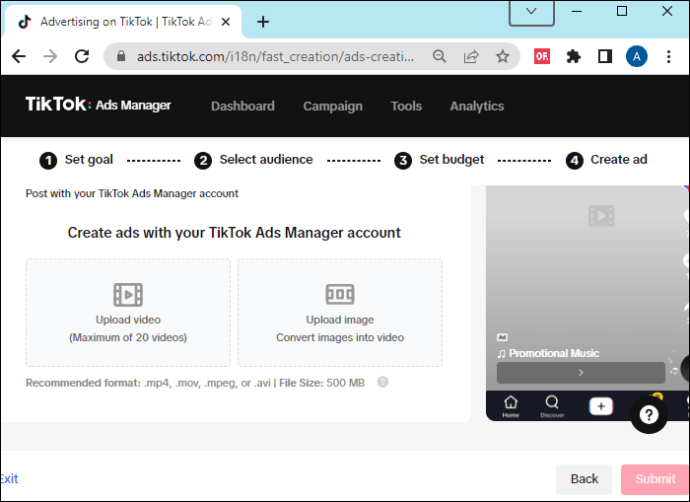Click the Upload image filmstrip icon
Viewport: 690px width, 502px height.
340,294
